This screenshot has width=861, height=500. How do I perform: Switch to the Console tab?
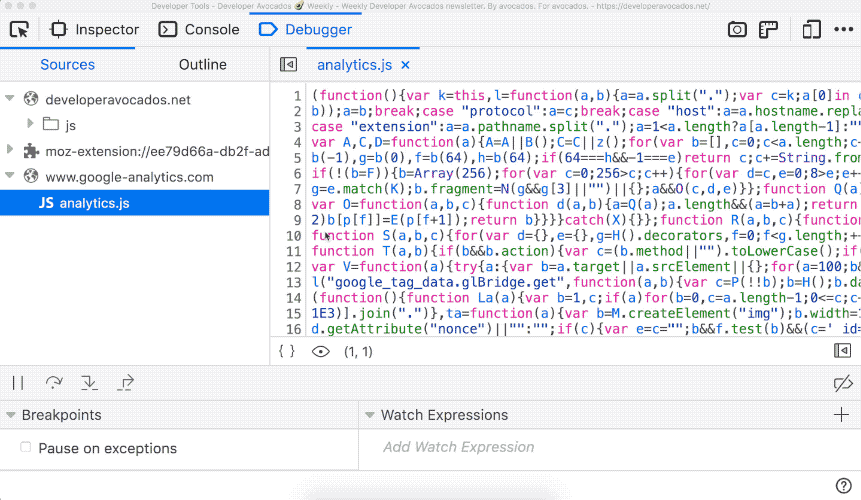[200, 29]
